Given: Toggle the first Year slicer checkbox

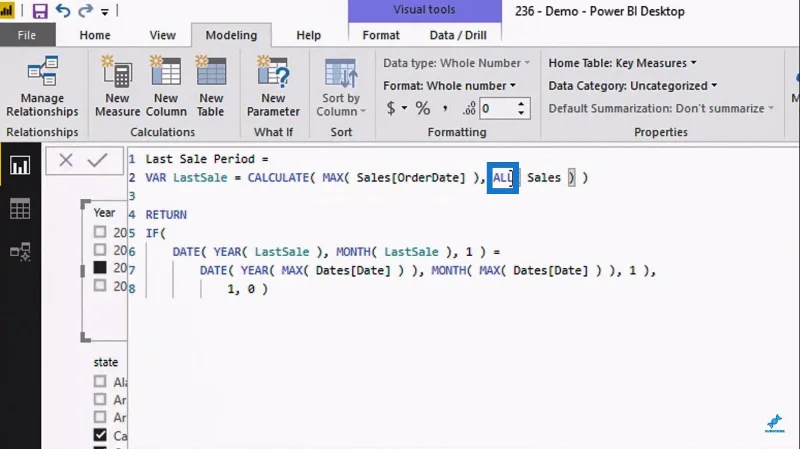Looking at the screenshot, I should [x=100, y=232].
